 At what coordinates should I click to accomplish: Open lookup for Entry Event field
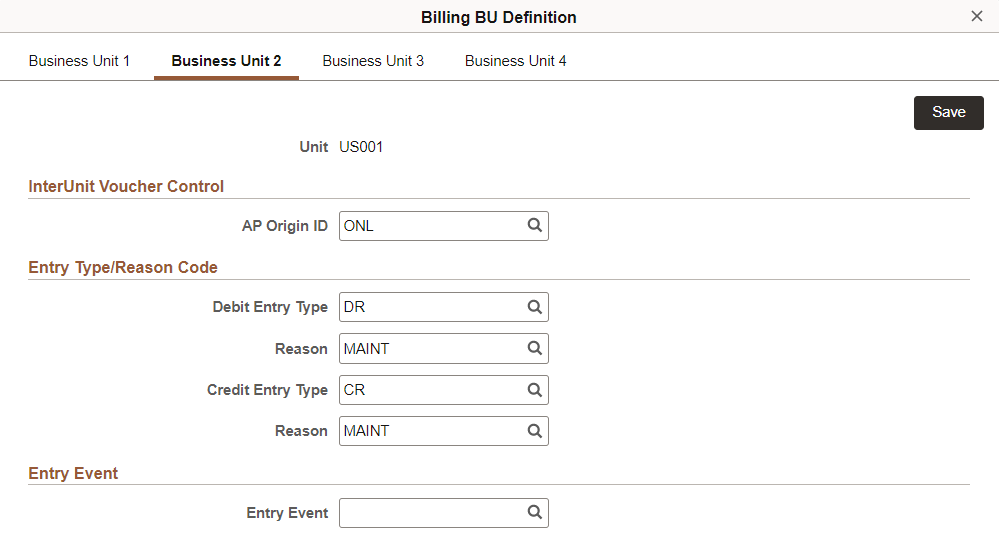pos(535,512)
